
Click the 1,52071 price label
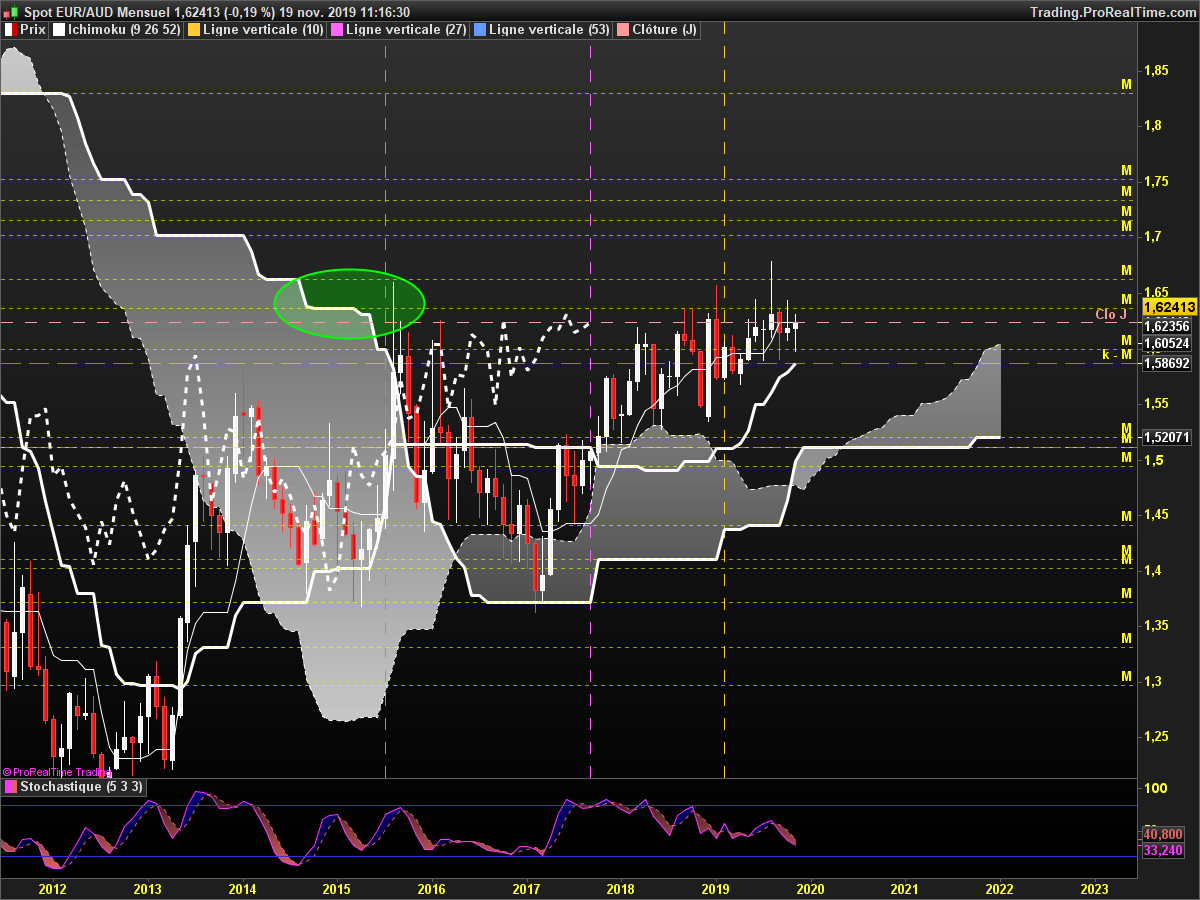(1167, 437)
